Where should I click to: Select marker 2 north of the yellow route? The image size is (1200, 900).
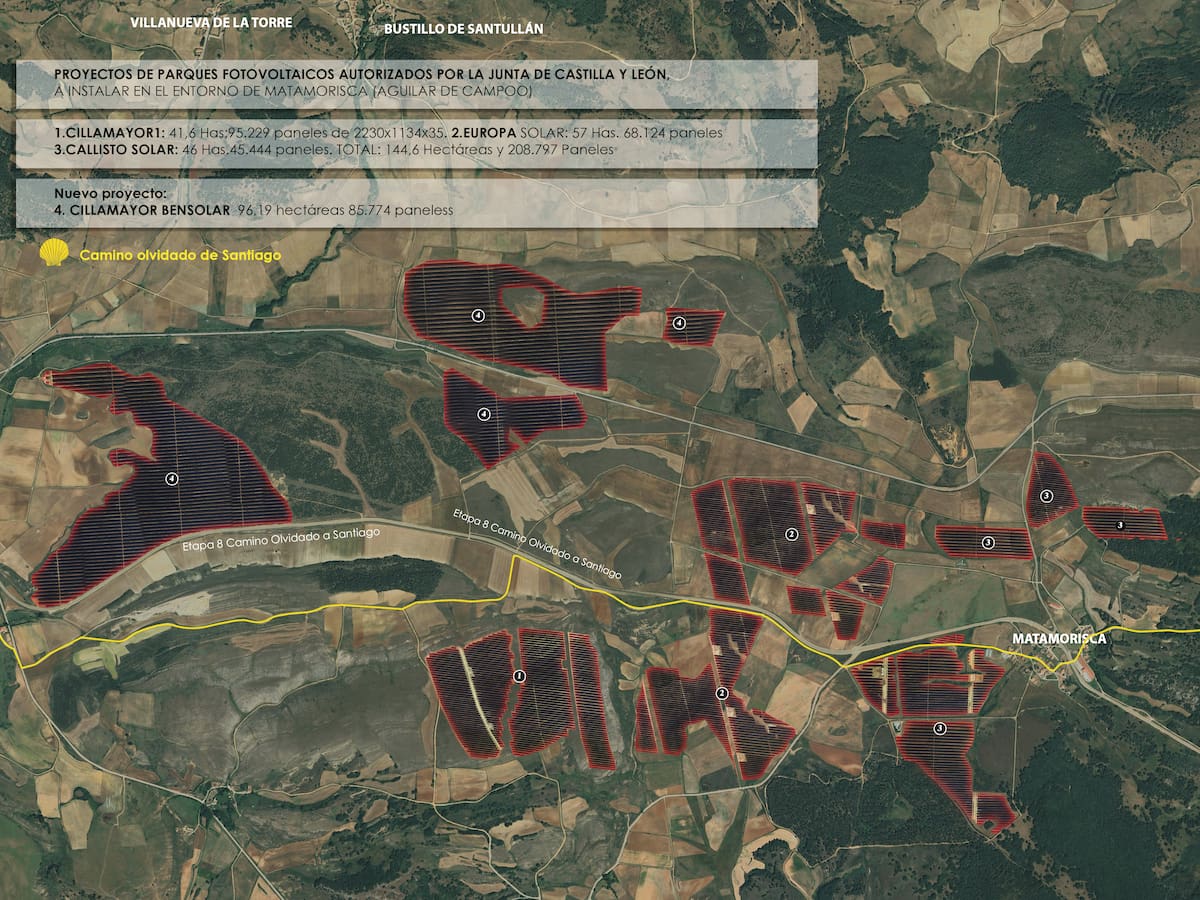791,534
